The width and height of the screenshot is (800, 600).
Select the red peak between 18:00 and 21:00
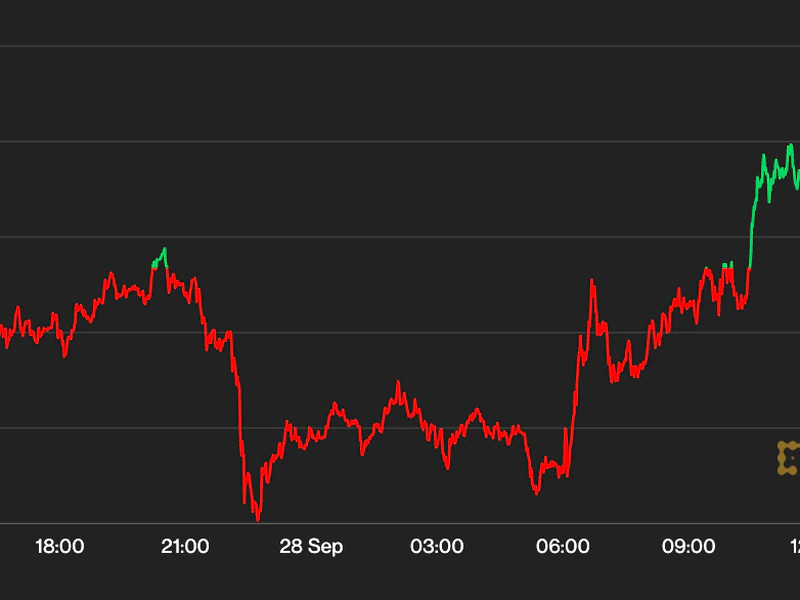(x=112, y=274)
